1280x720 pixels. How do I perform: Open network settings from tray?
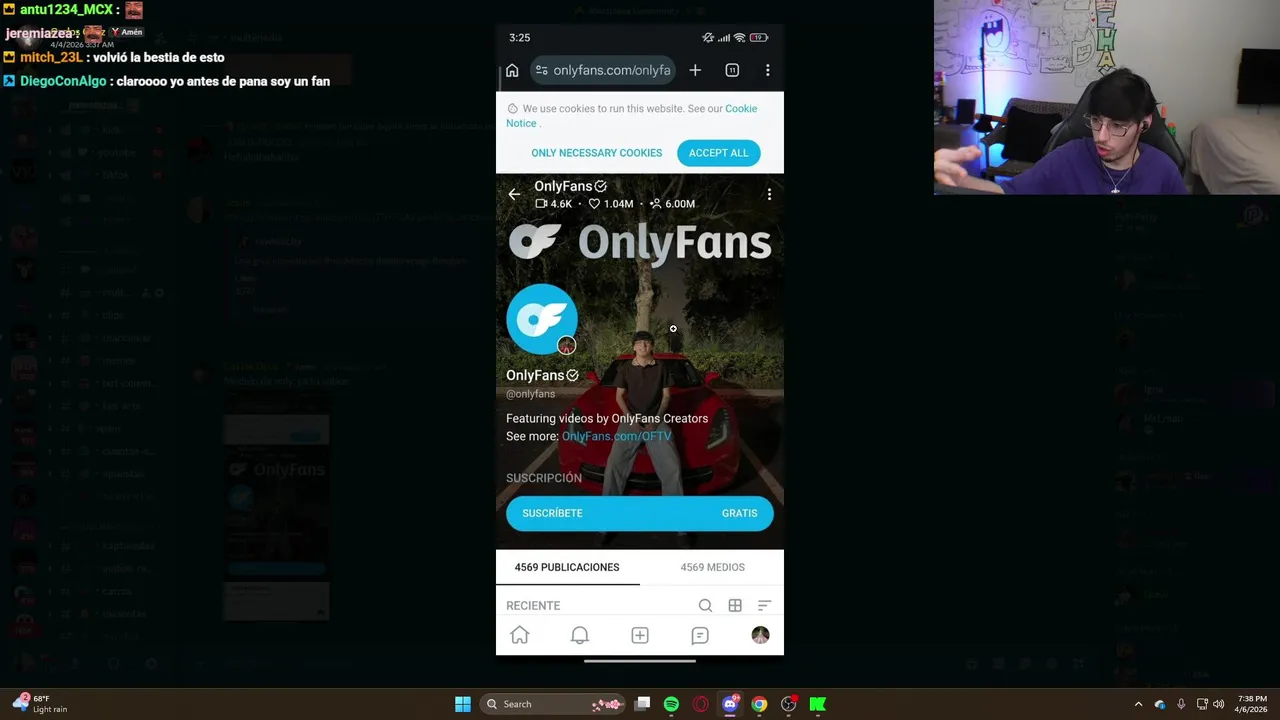(x=1202, y=704)
